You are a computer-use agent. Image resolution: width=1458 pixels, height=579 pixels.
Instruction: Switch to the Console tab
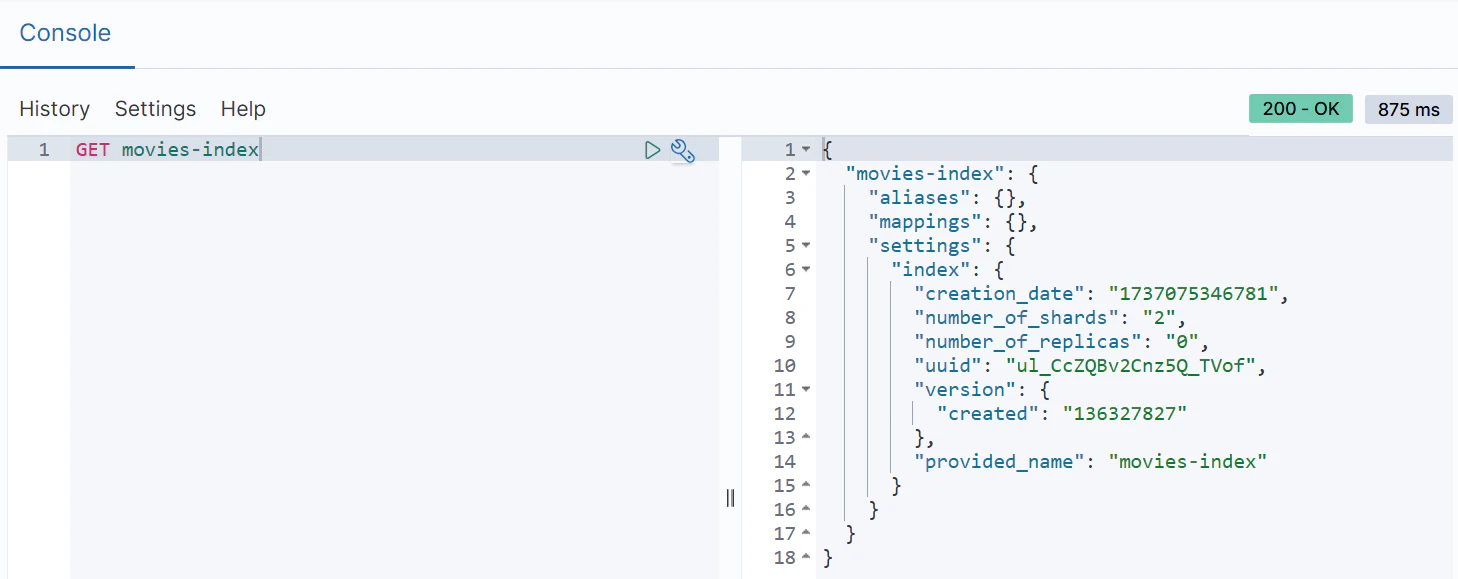pos(65,33)
